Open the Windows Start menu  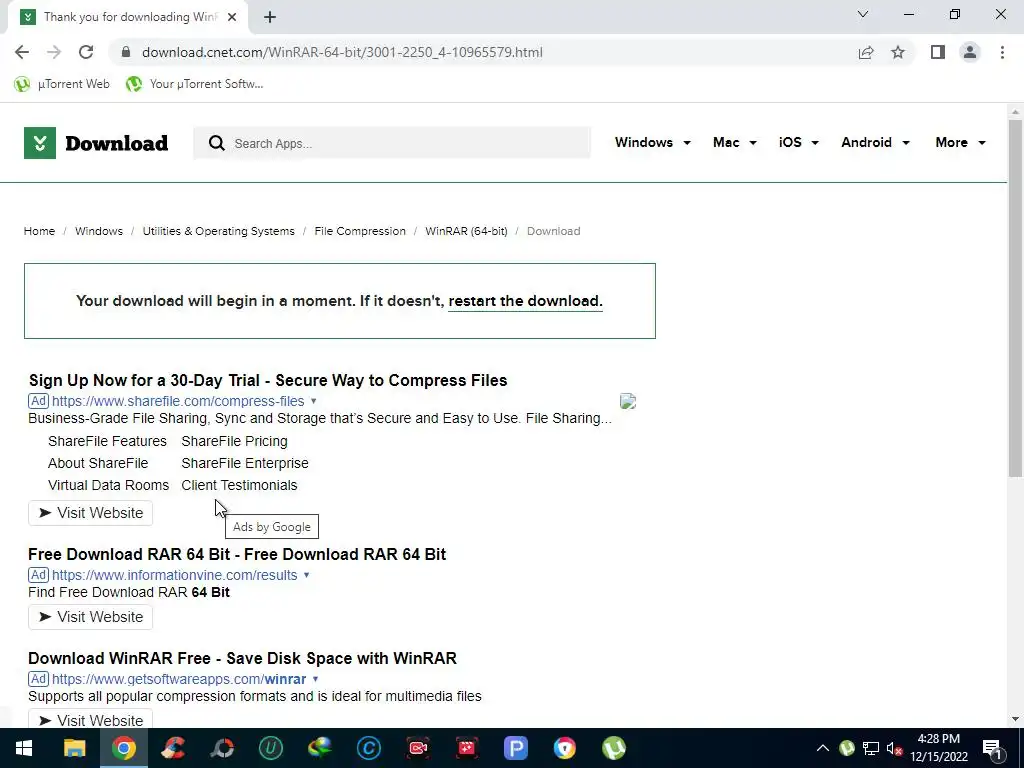point(24,748)
